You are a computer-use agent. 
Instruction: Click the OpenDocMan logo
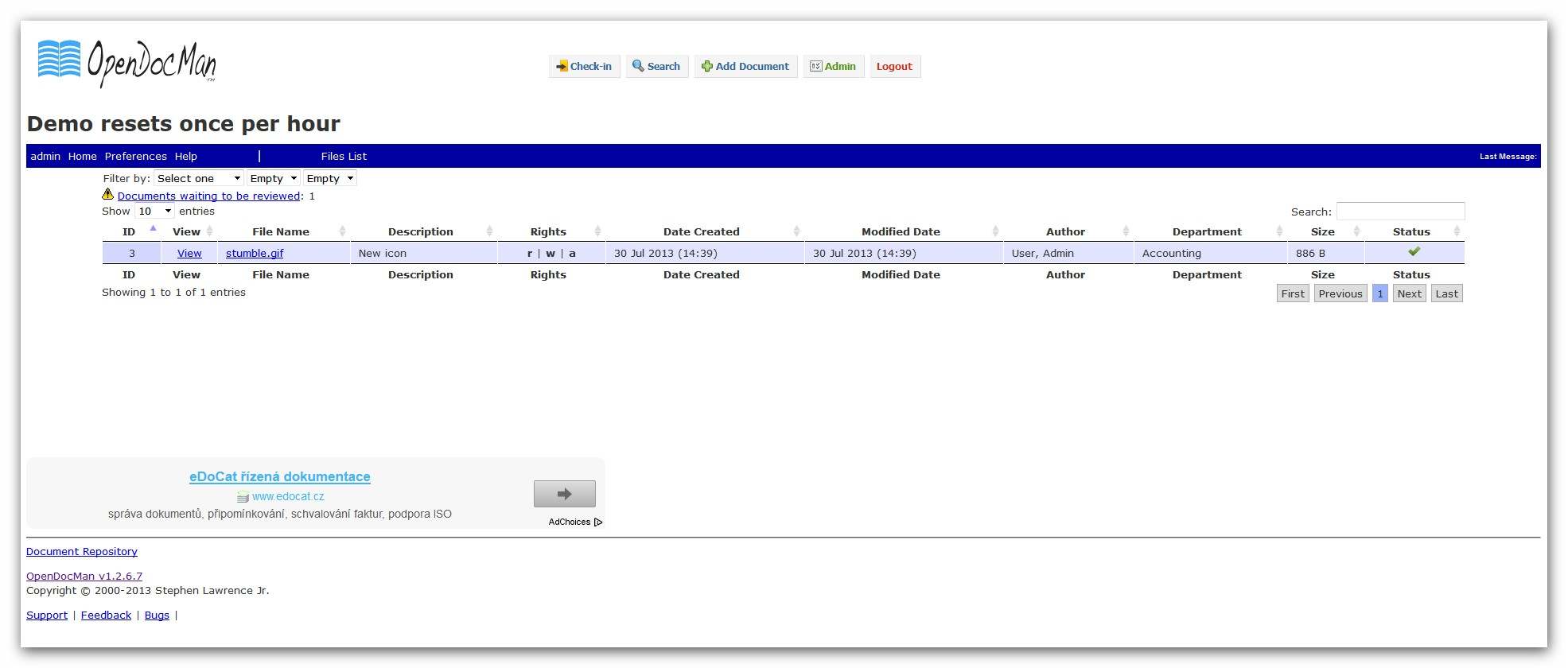pos(127,62)
